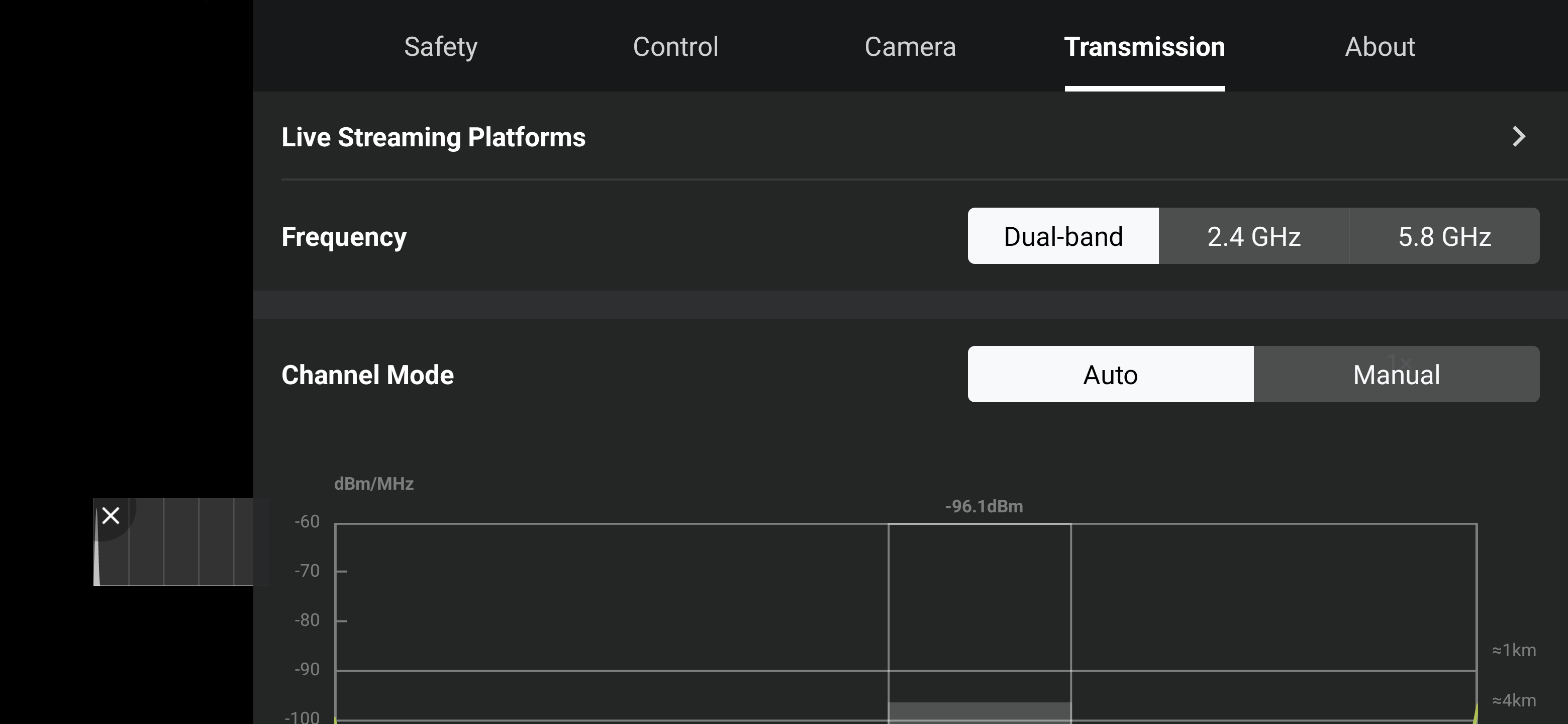Viewport: 1568px width, 724px height.
Task: Tap the -60 axis value
Action: tap(307, 522)
